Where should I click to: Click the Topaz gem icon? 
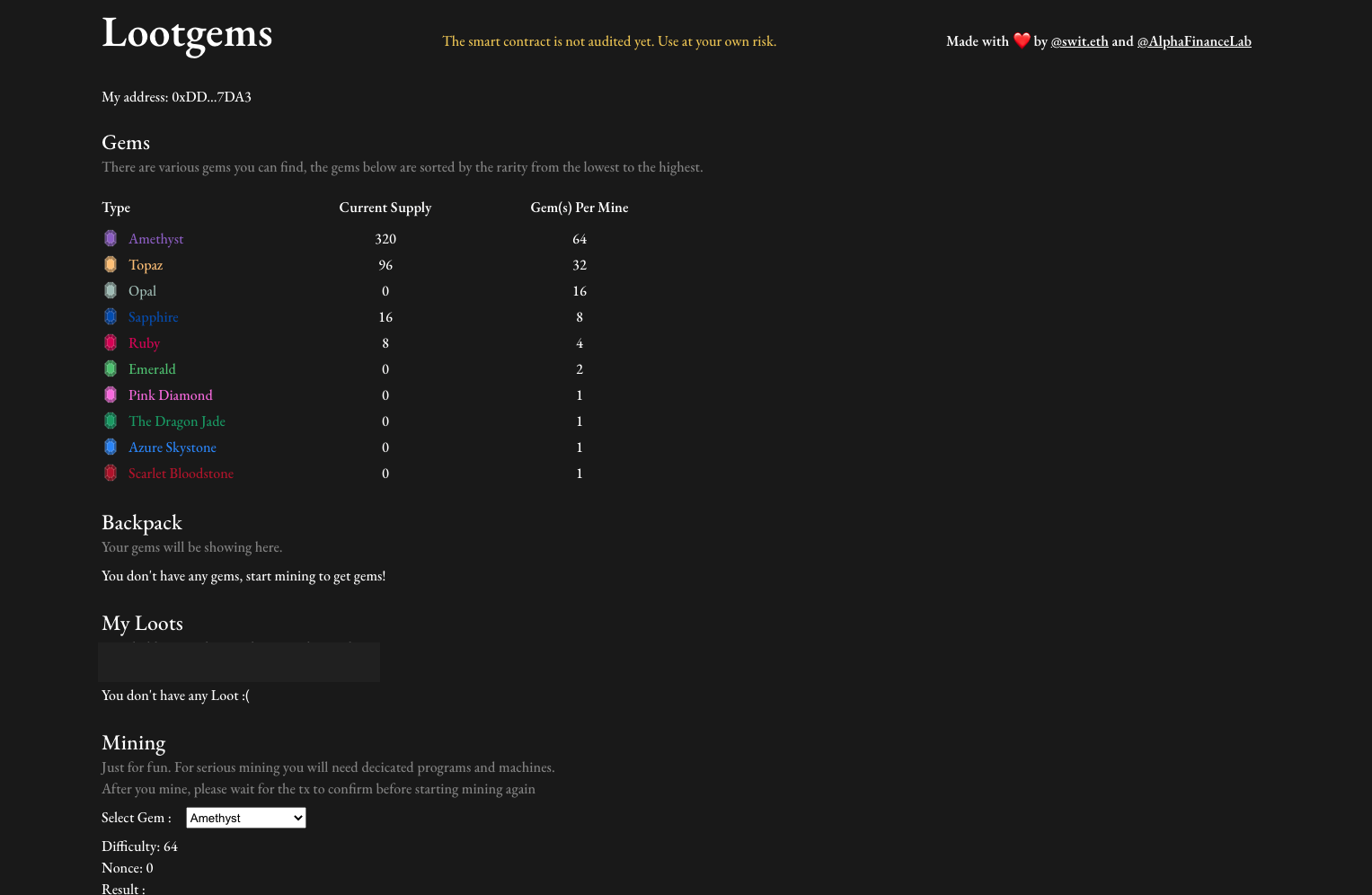[x=111, y=264]
